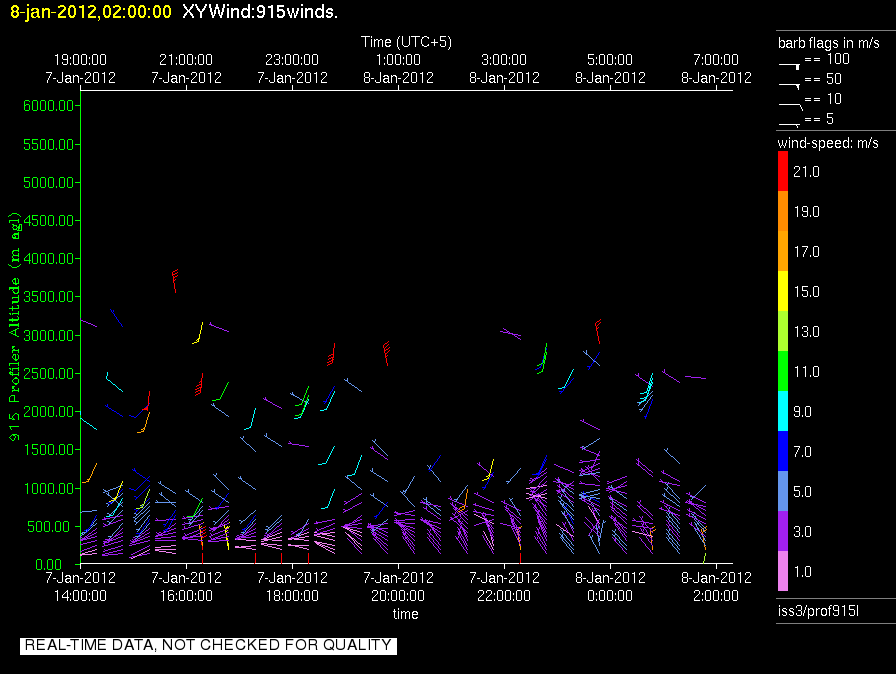Viewport: 896px width, 674px height.
Task: Click the 4500.00 altitude tick label
Action: tap(49, 220)
